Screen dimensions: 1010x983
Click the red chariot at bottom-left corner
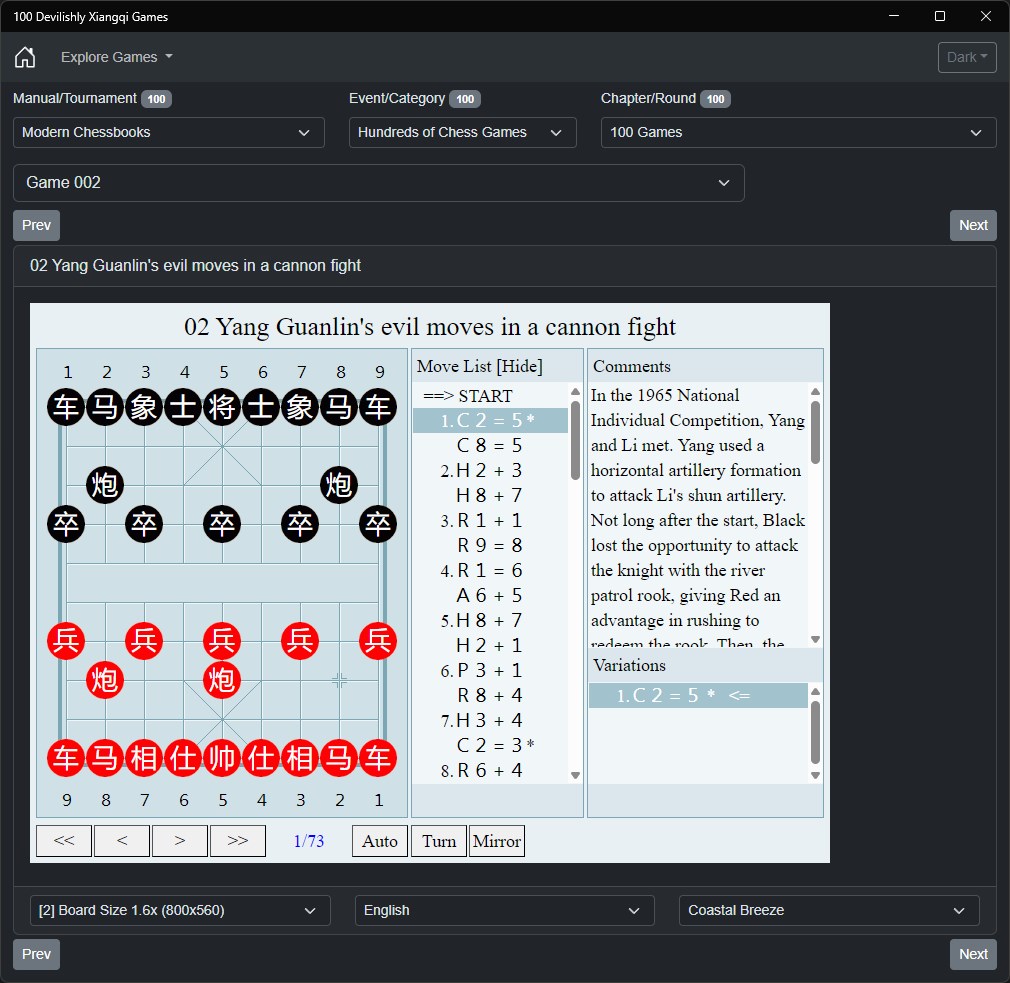point(66,758)
